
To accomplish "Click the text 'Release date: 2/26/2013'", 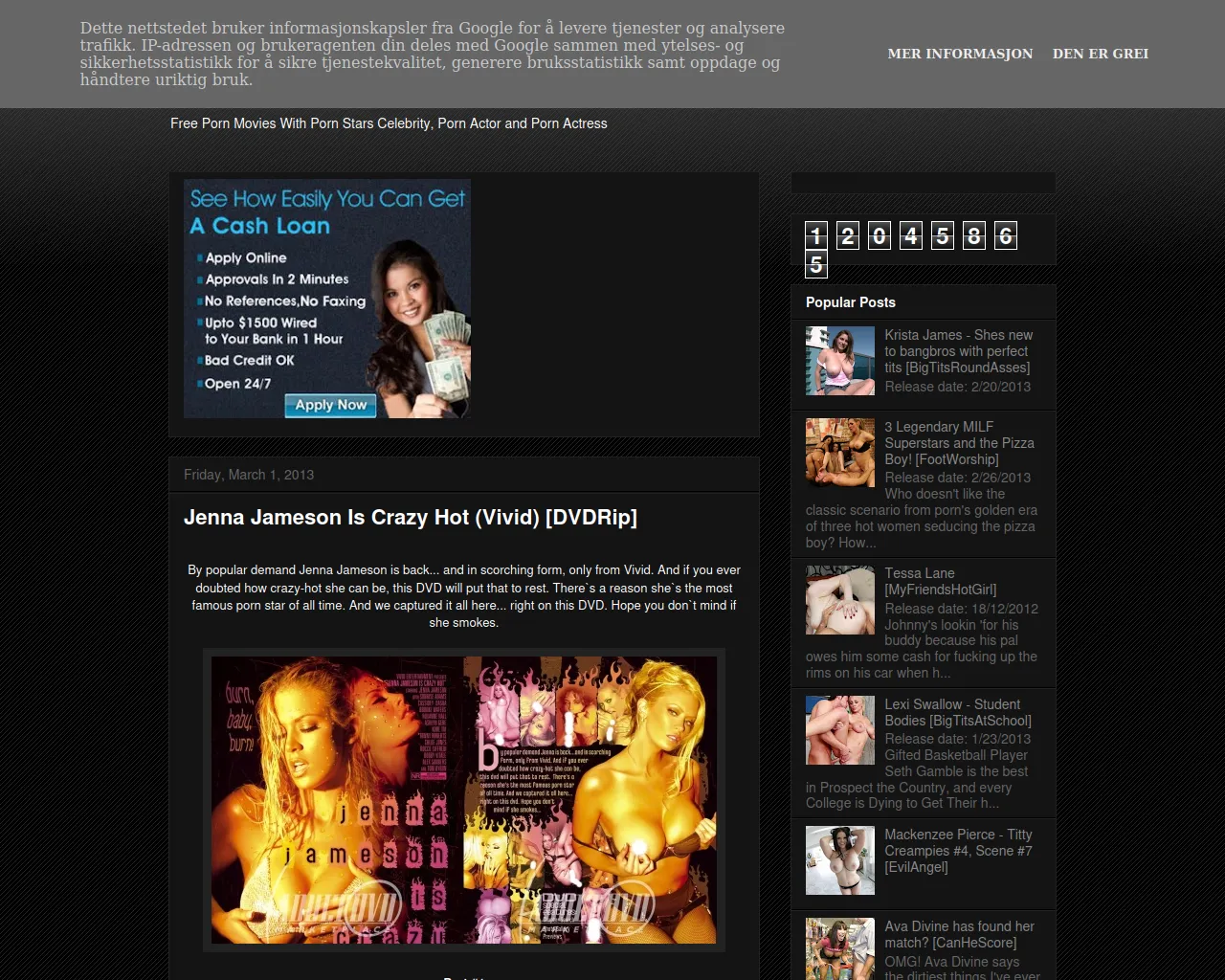I will 957,478.
